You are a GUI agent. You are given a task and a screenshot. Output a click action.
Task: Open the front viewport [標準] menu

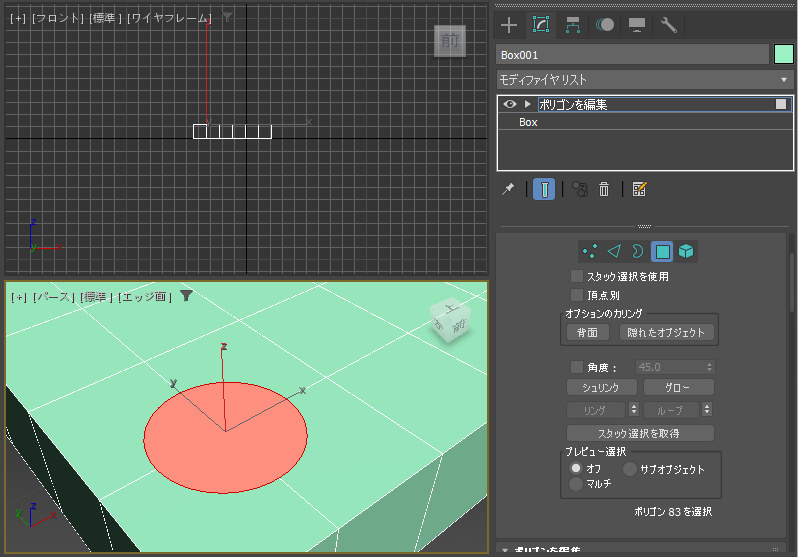click(106, 18)
